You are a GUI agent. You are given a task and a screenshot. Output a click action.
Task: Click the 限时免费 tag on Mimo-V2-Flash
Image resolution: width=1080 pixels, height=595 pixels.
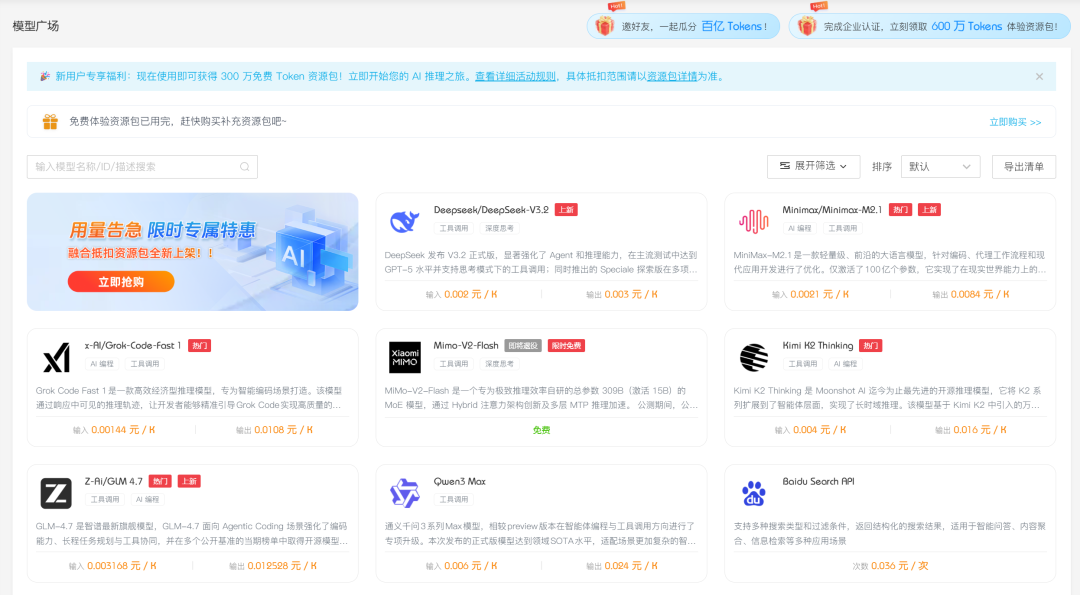point(566,346)
